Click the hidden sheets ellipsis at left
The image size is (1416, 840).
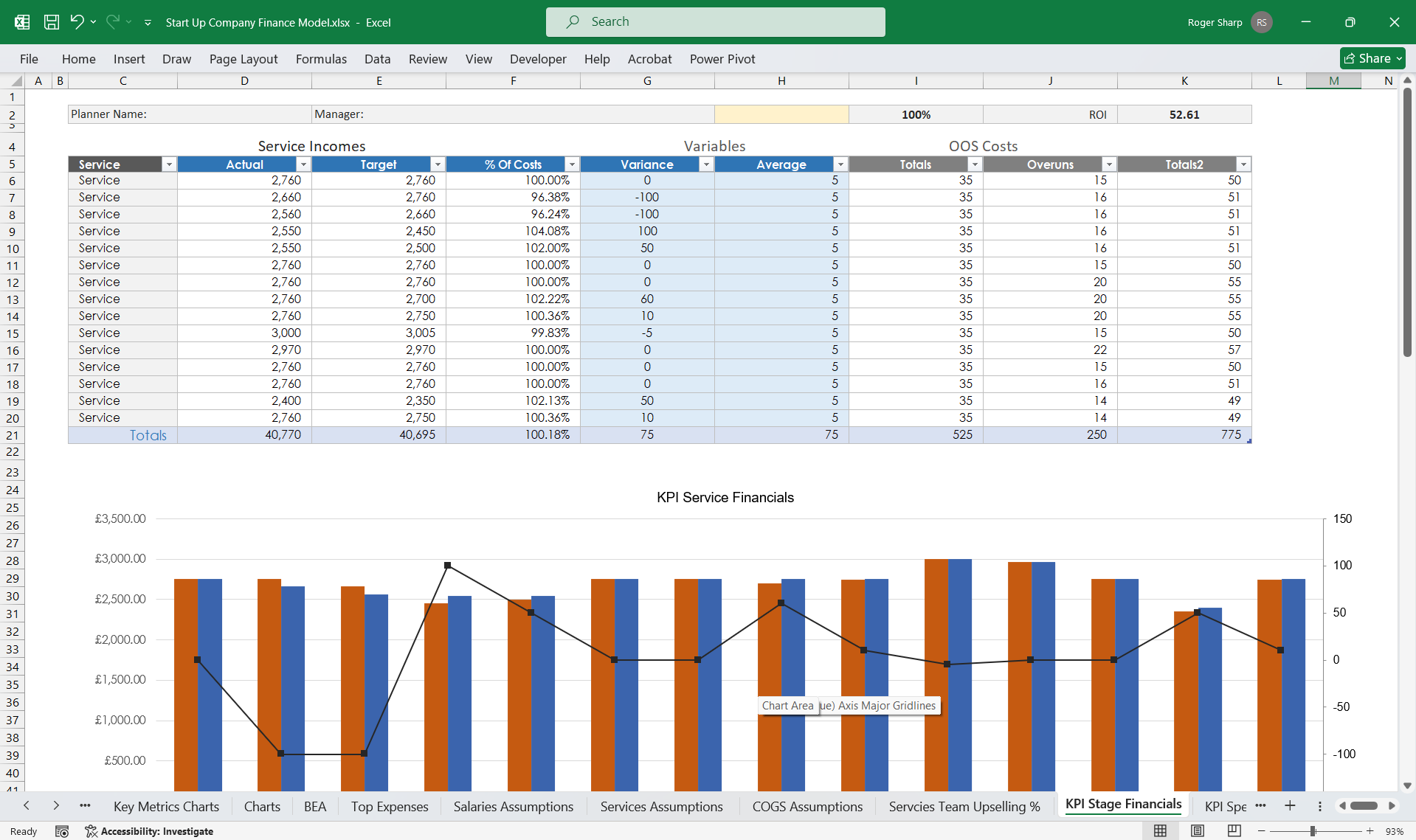(x=85, y=805)
